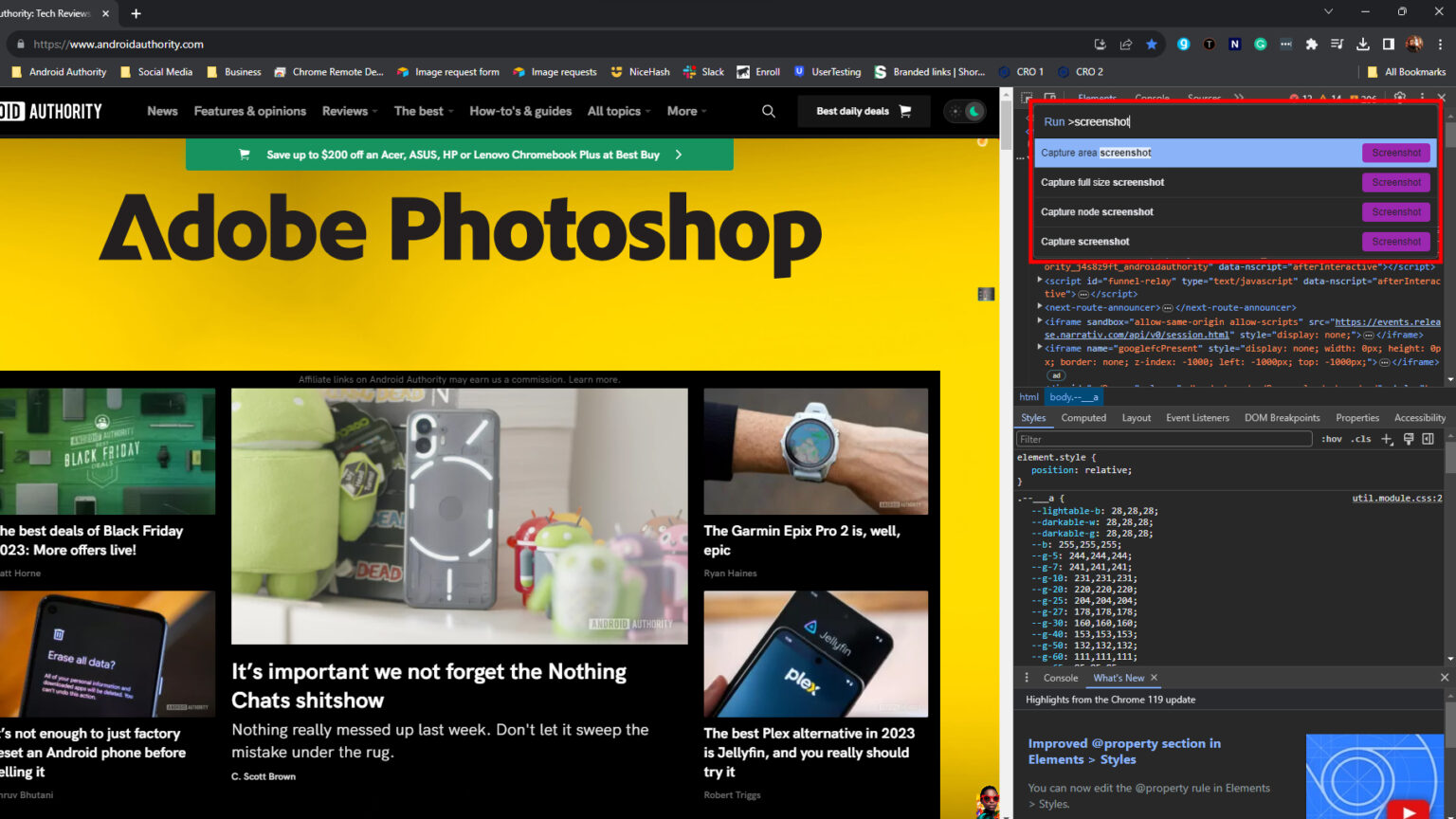
Task: Toggle computed styles sidebar icon in Styles pane
Action: point(1428,439)
